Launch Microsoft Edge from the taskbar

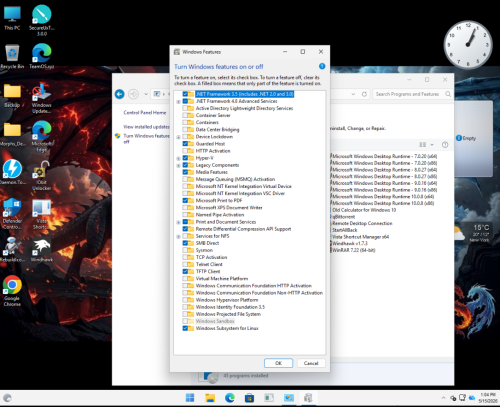(230, 398)
